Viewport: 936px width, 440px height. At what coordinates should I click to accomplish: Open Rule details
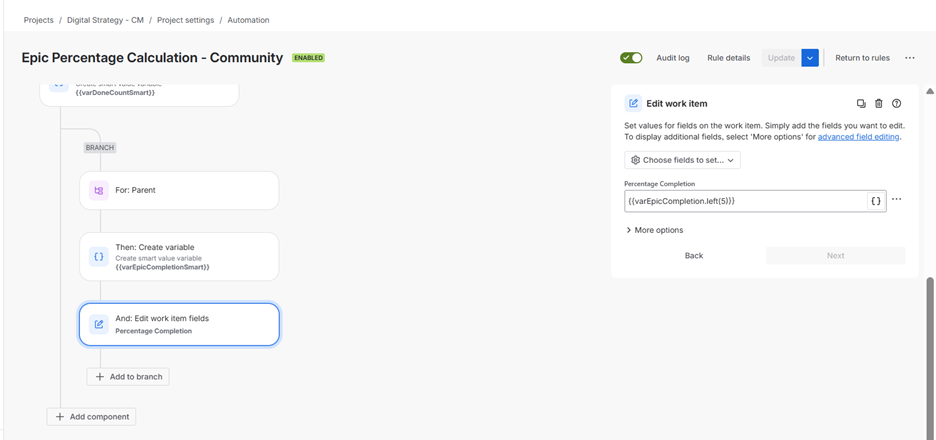click(x=728, y=58)
